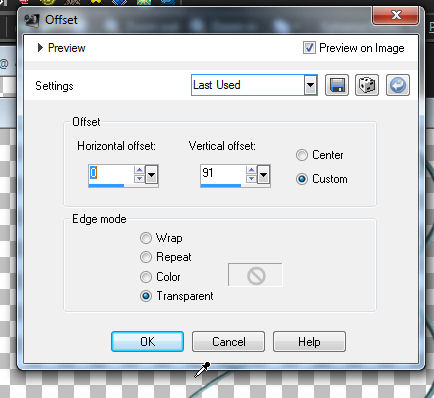Viewport: 434px width, 398px height.
Task: Select the Custom radio button
Action: tap(302, 179)
